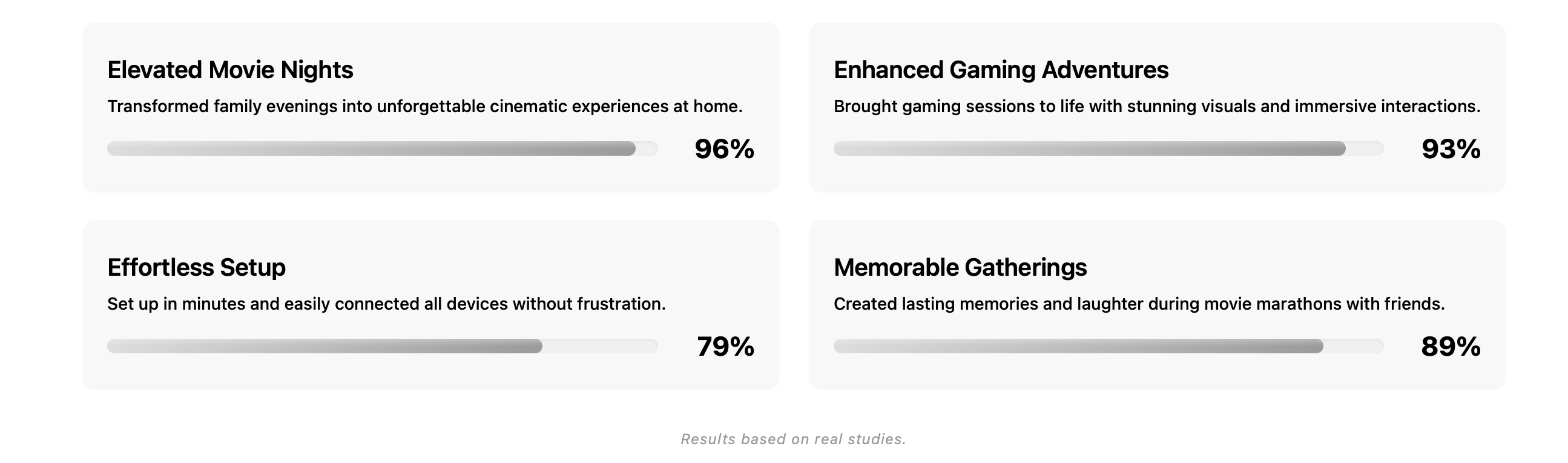Select the 93% figure
The image size is (1568, 463).
tap(1451, 149)
